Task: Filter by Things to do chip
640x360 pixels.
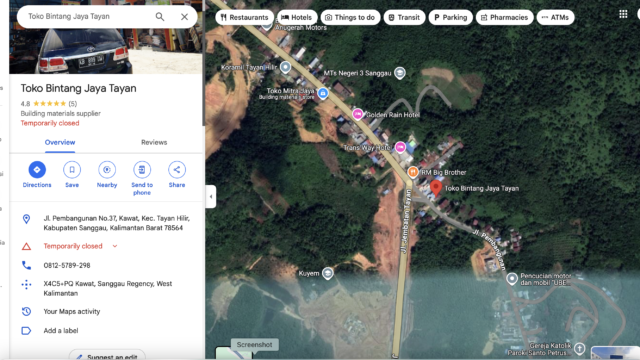Action: (x=351, y=17)
